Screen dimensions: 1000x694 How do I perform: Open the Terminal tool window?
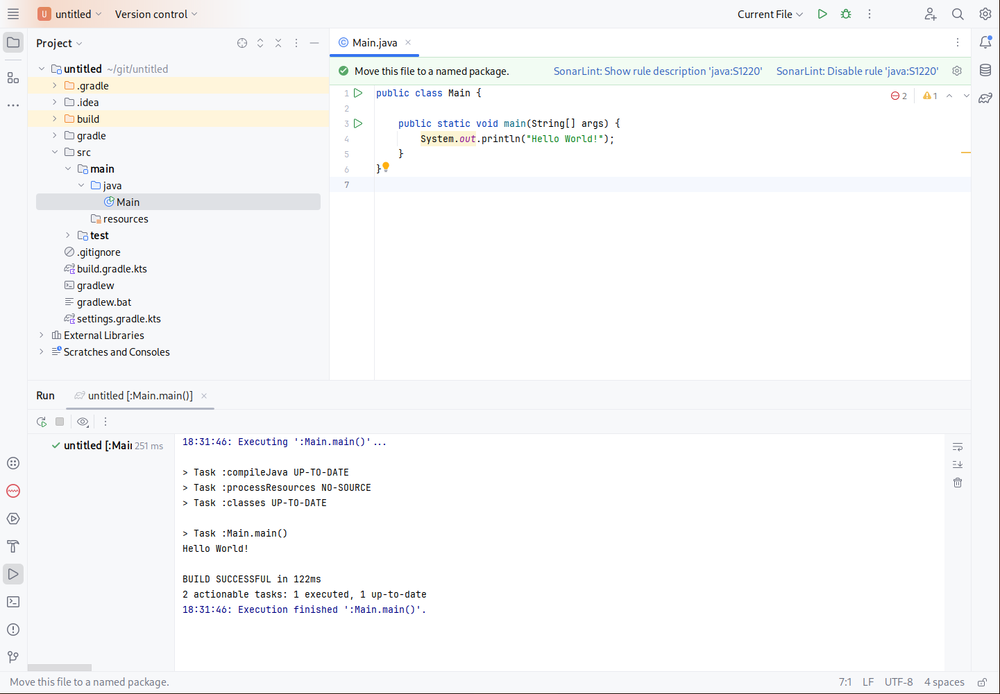(x=13, y=602)
